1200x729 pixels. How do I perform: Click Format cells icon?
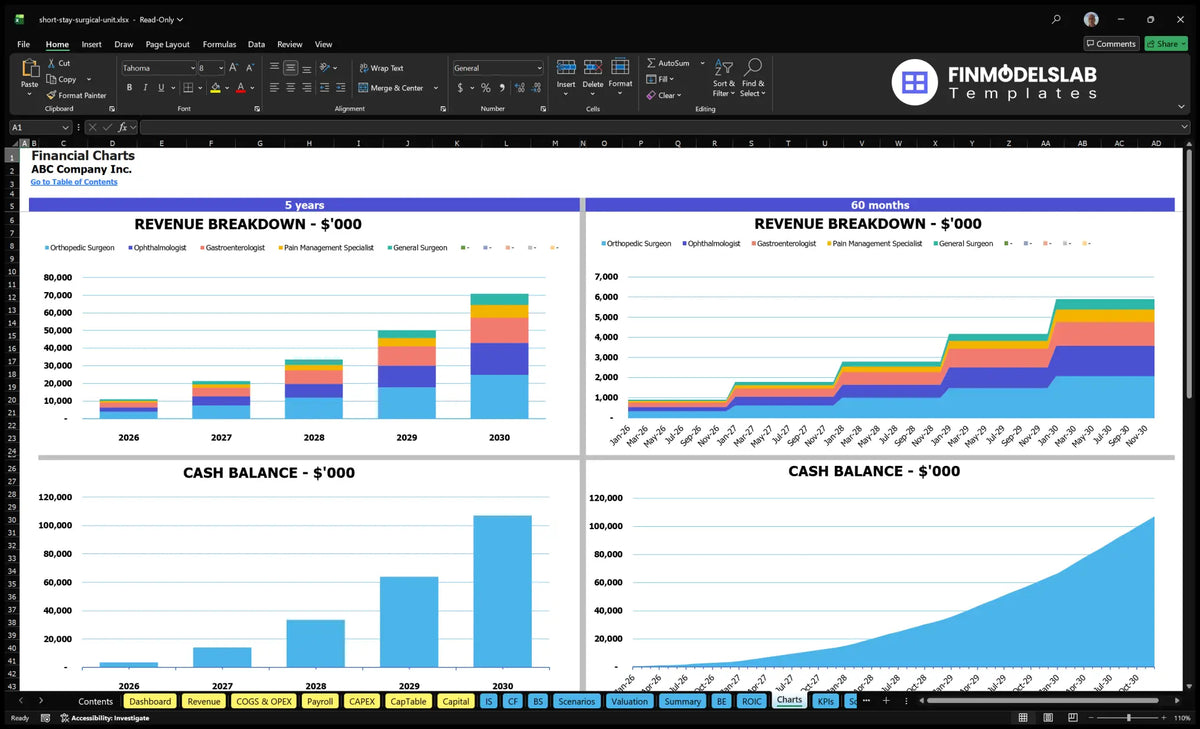(x=620, y=67)
